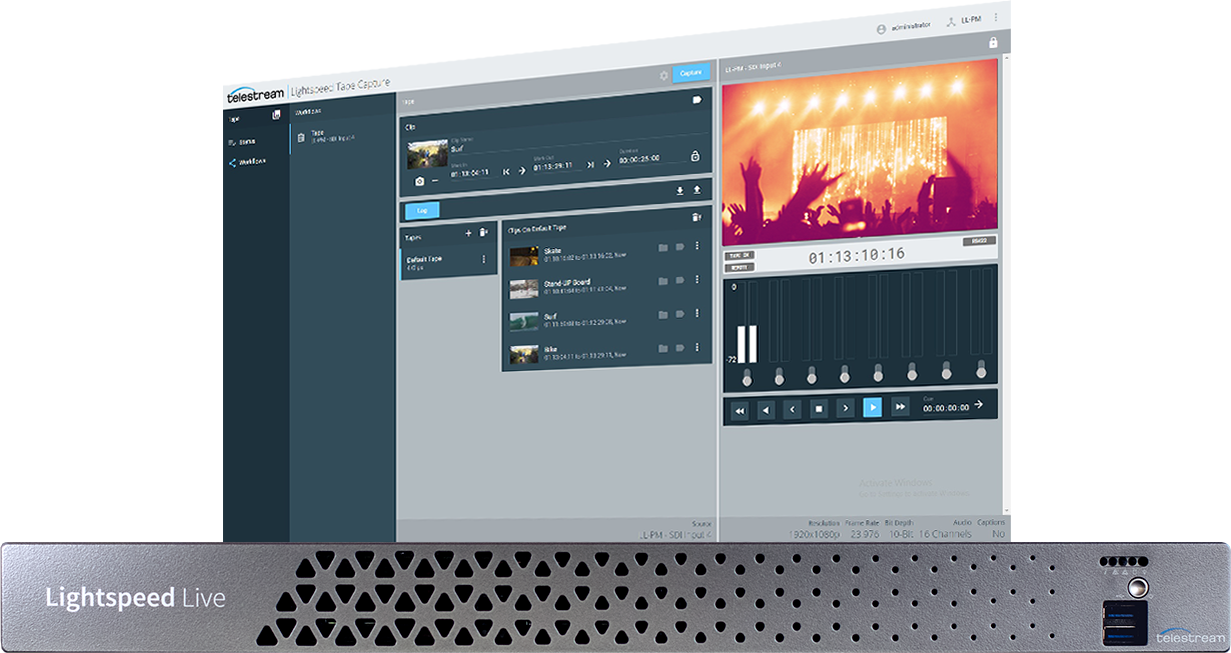Click the camera snapshot icon under the clip thumbnail
The height and width of the screenshot is (653, 1231).
[419, 181]
